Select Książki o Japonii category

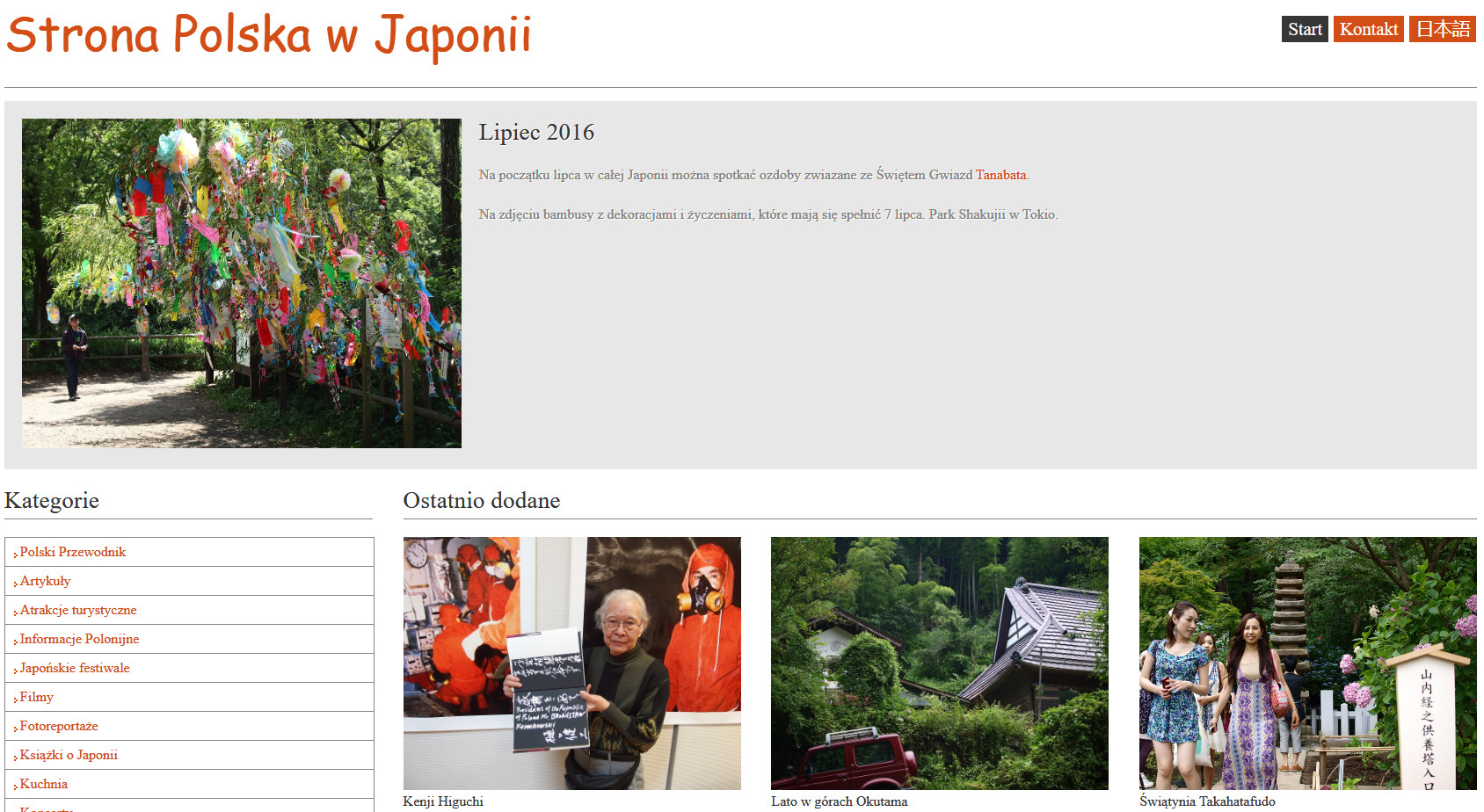(x=69, y=755)
